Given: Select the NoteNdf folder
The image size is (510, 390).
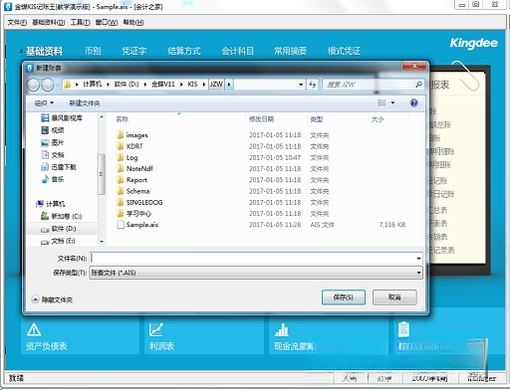Looking at the screenshot, I should point(139,169).
